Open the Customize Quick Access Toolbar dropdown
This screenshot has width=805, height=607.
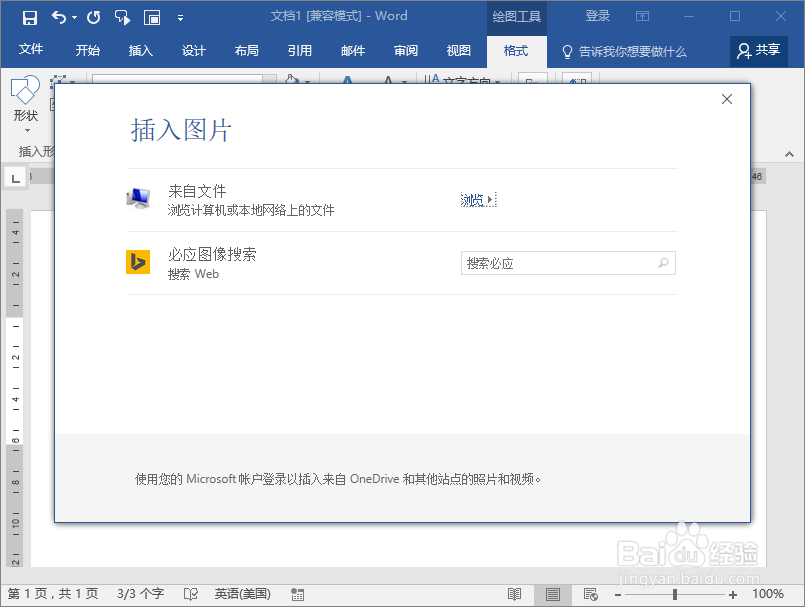pyautogui.click(x=180, y=16)
